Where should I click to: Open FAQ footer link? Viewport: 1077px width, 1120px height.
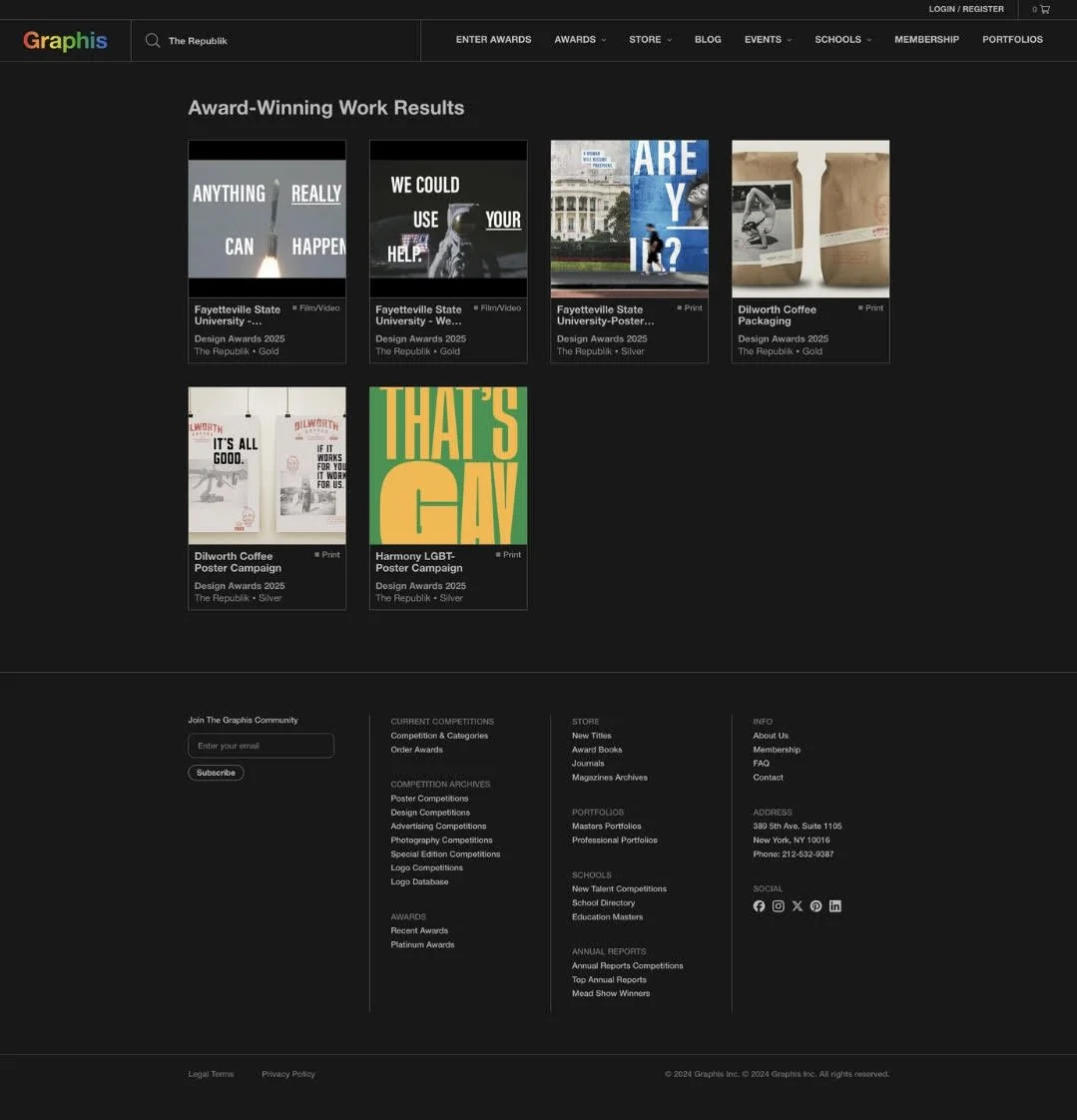coord(761,764)
